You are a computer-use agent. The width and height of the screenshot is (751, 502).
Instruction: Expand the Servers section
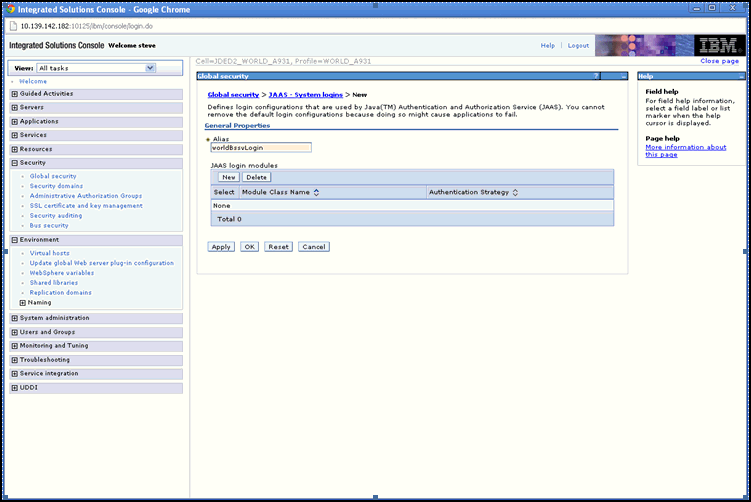click(14, 108)
